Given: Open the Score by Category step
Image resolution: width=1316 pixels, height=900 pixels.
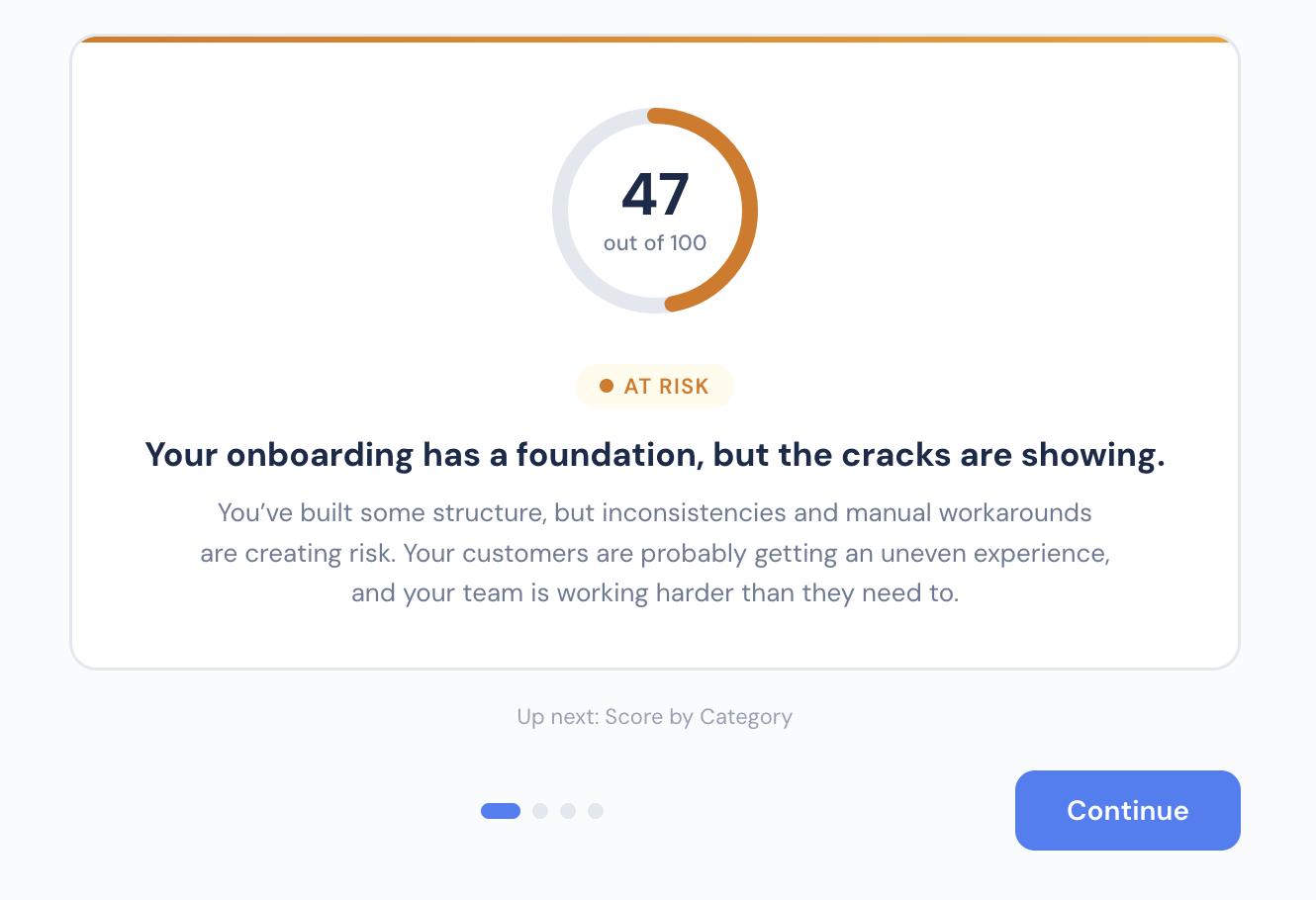Looking at the screenshot, I should tap(1127, 810).
